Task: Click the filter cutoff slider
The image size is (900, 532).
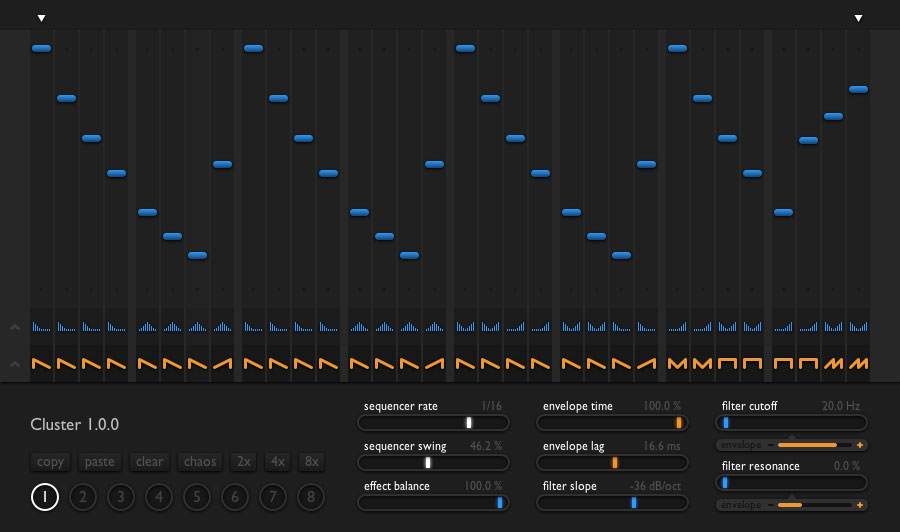Action: point(791,423)
